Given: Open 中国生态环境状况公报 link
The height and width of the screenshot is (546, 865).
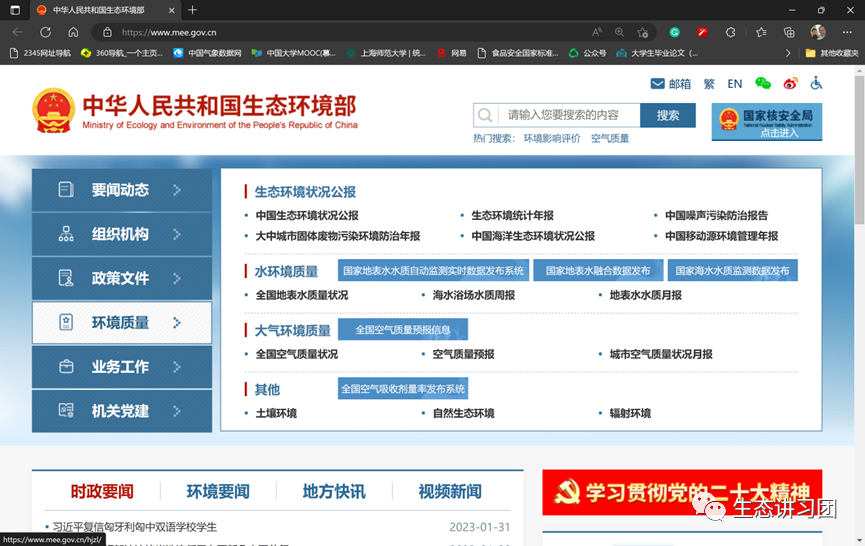Looking at the screenshot, I should tap(307, 215).
